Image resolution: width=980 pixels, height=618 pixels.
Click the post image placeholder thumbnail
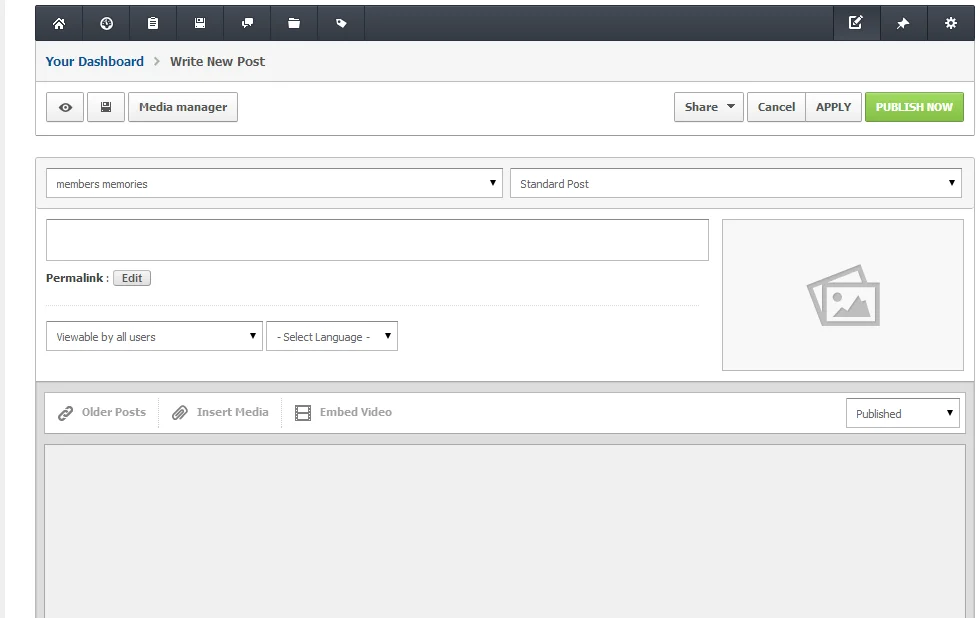(x=842, y=295)
